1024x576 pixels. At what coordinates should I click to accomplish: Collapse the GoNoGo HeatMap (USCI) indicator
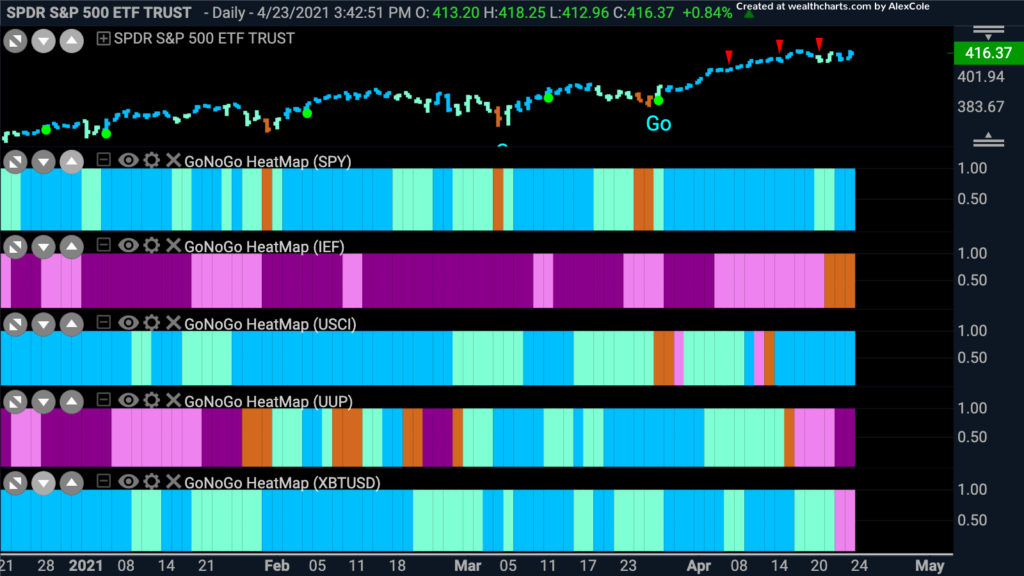point(103,322)
